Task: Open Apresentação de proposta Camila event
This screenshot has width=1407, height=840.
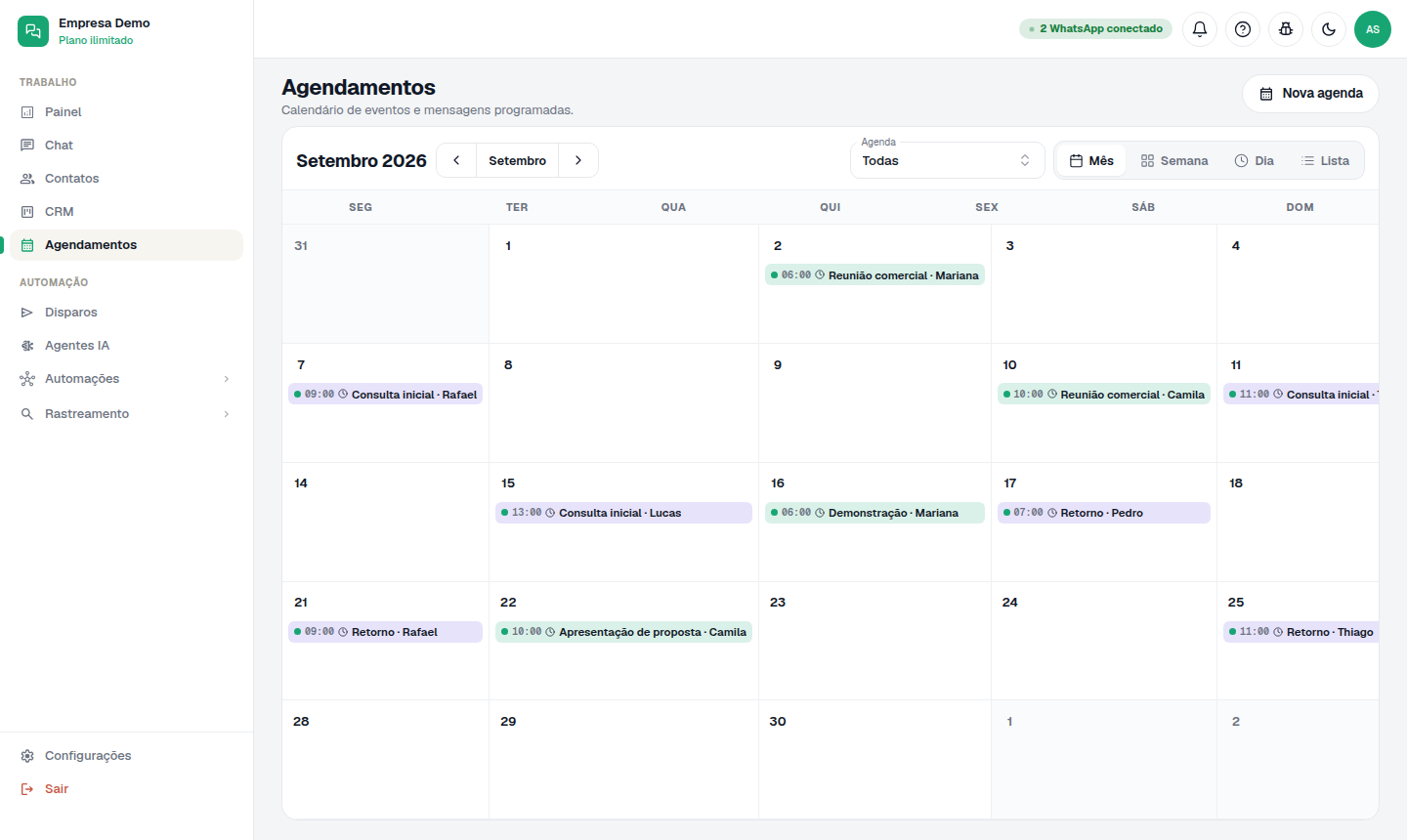Action: click(623, 632)
